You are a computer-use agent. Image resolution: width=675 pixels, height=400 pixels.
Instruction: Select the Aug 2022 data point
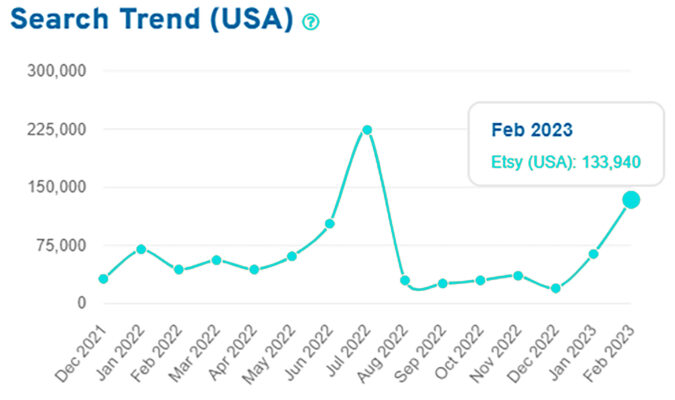[x=405, y=280]
